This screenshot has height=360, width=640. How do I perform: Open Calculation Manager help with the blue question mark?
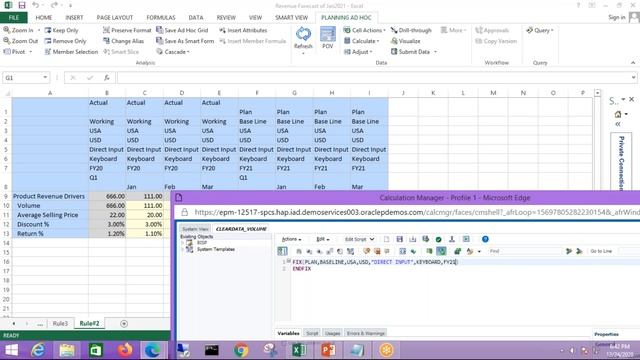click(485, 239)
